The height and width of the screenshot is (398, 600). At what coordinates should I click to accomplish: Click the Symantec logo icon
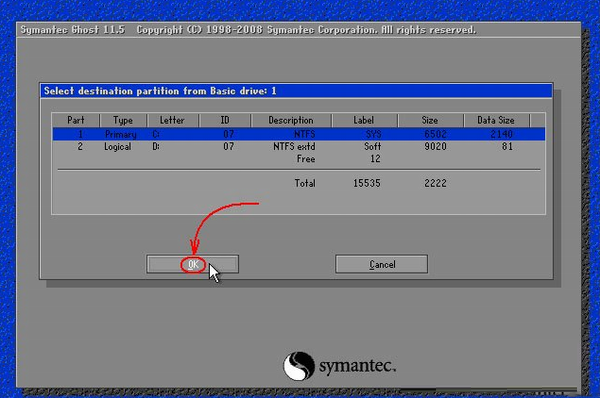click(299, 366)
